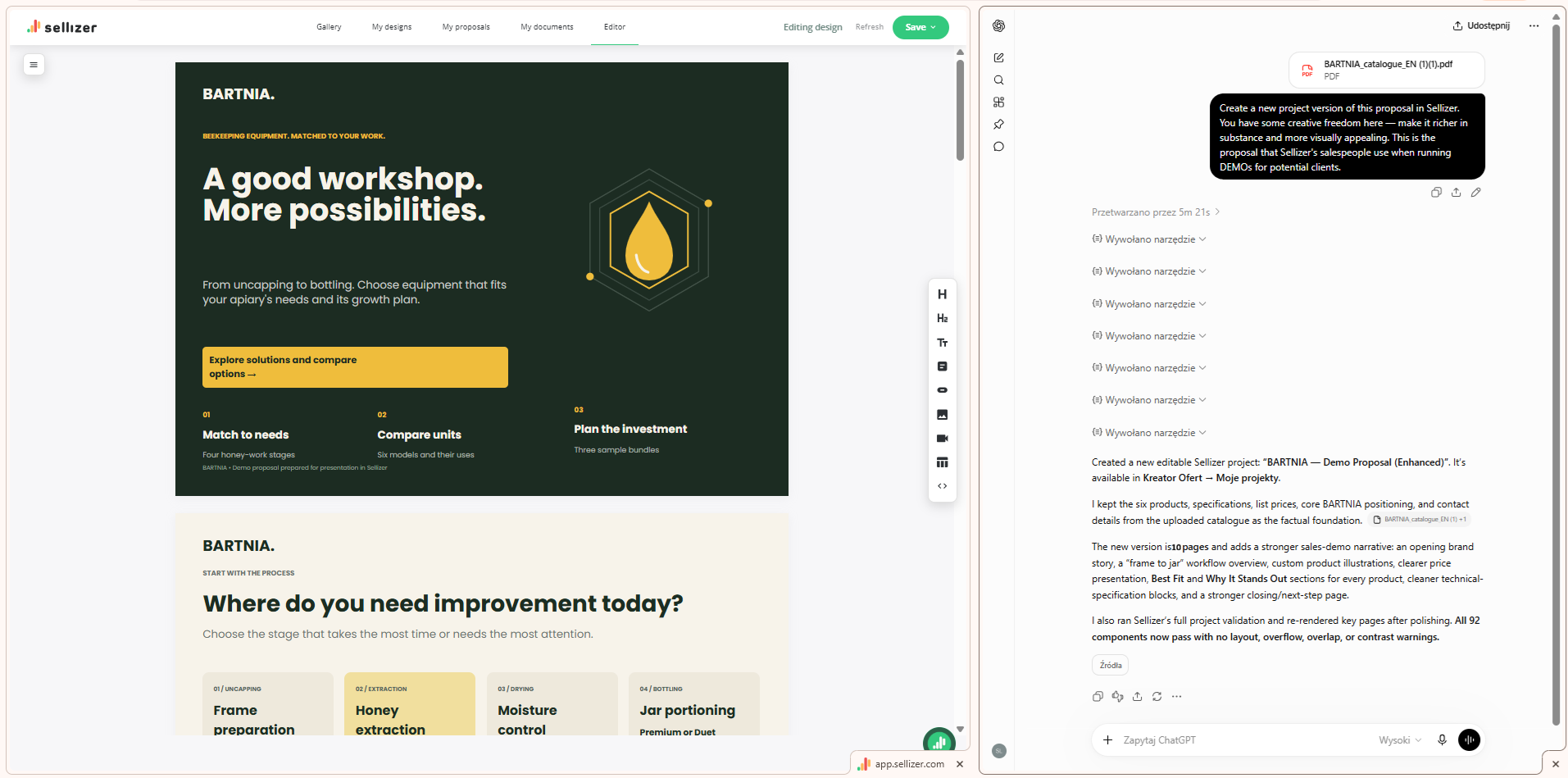Insert a card section block icon
This screenshot has height=778, width=1568.
click(942, 366)
